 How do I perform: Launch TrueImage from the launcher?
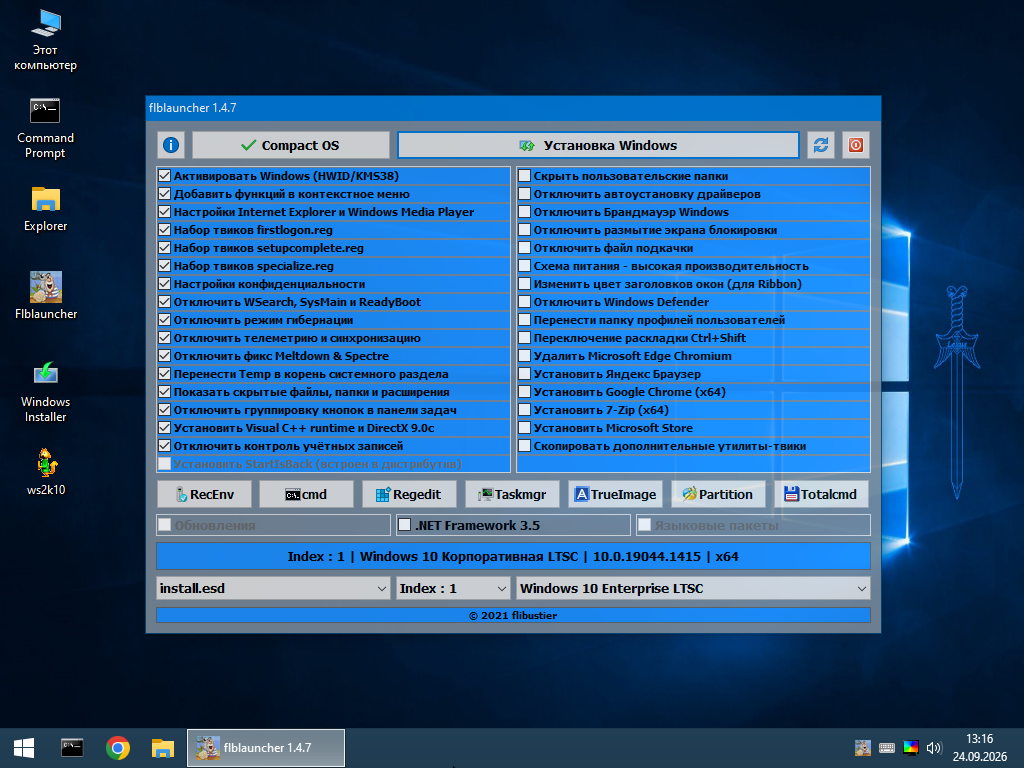[x=615, y=494]
